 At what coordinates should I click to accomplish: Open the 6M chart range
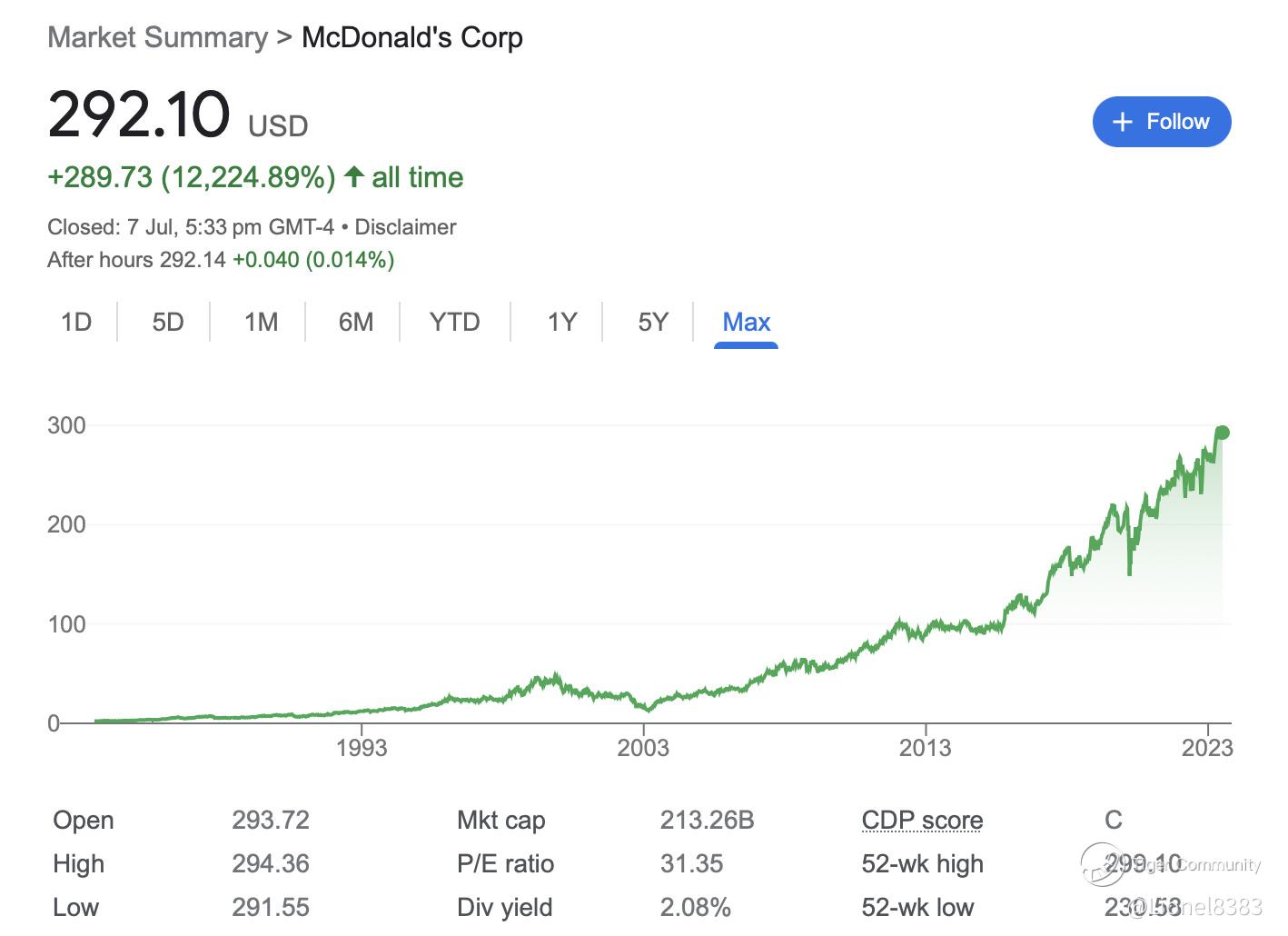(x=356, y=323)
